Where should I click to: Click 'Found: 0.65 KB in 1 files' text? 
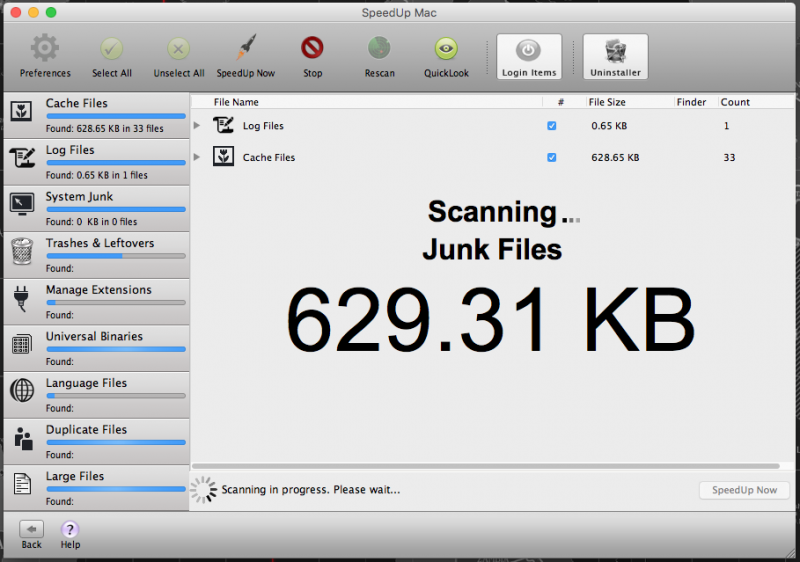(96, 175)
